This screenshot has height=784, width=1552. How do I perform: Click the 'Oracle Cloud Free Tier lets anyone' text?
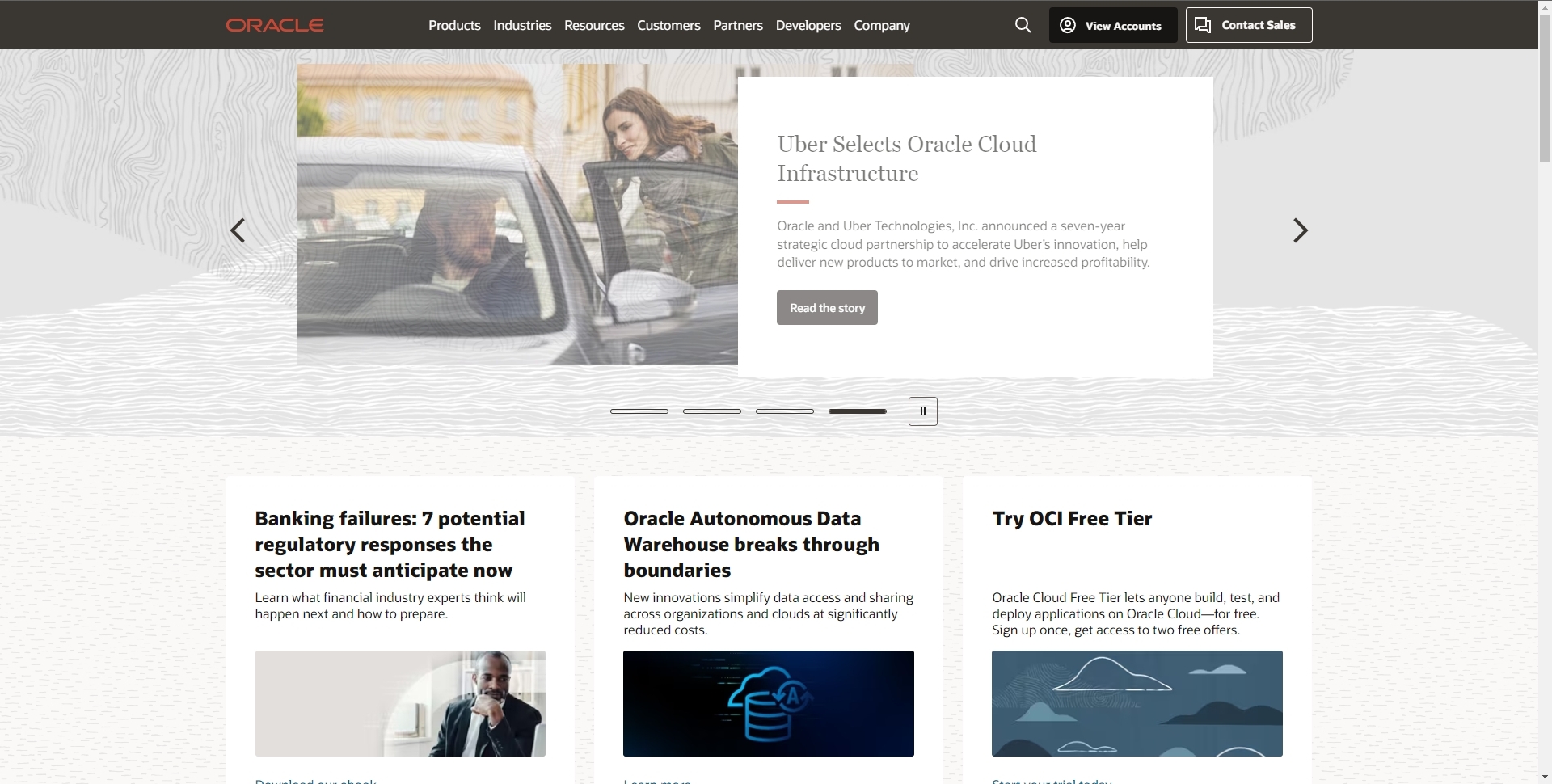1136,613
